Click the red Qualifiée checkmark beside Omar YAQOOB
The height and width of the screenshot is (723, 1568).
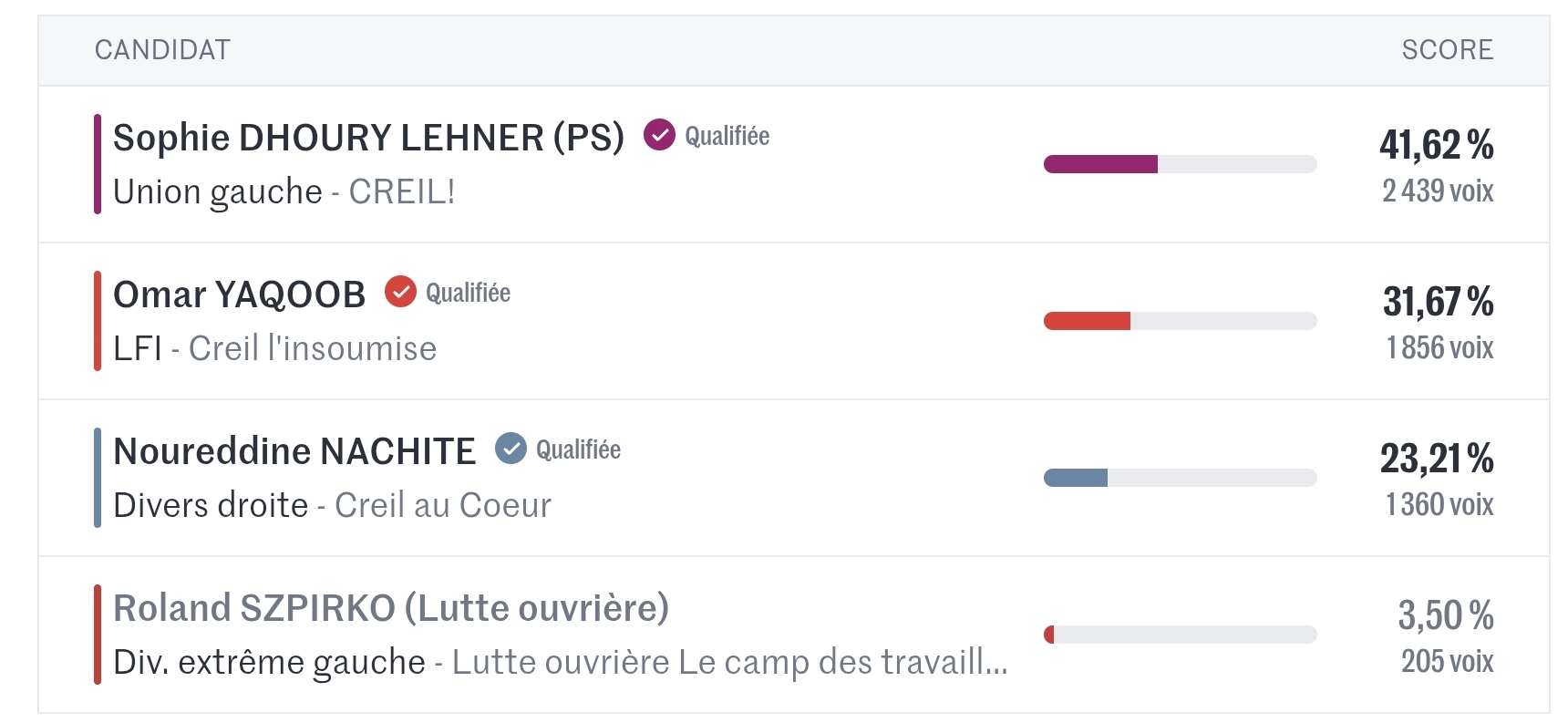400,292
